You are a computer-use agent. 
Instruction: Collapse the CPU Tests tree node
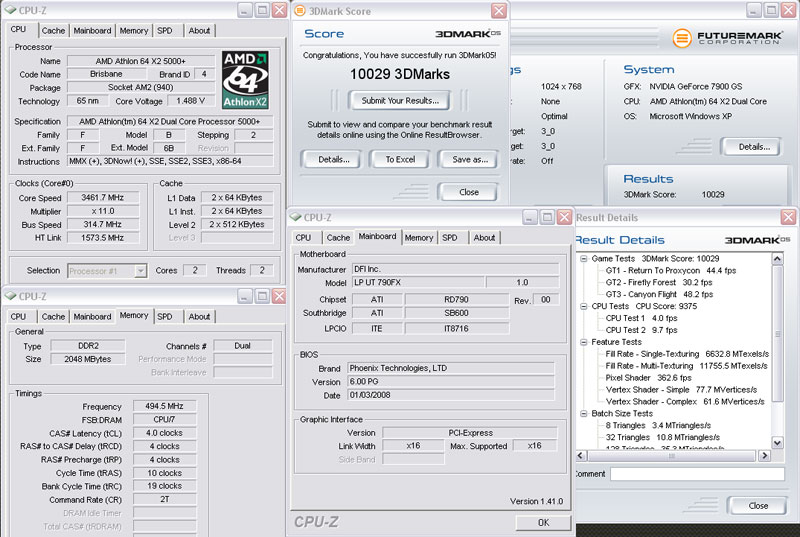click(584, 306)
